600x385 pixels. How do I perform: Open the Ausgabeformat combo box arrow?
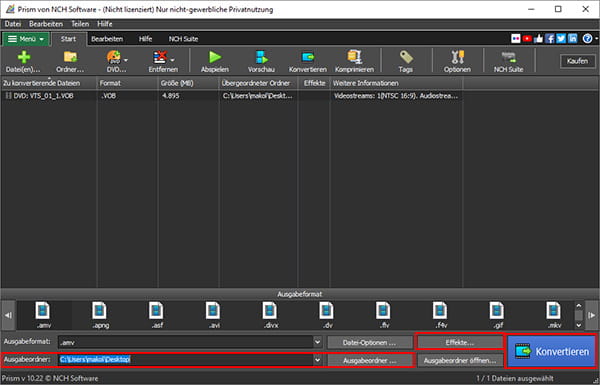[317, 342]
